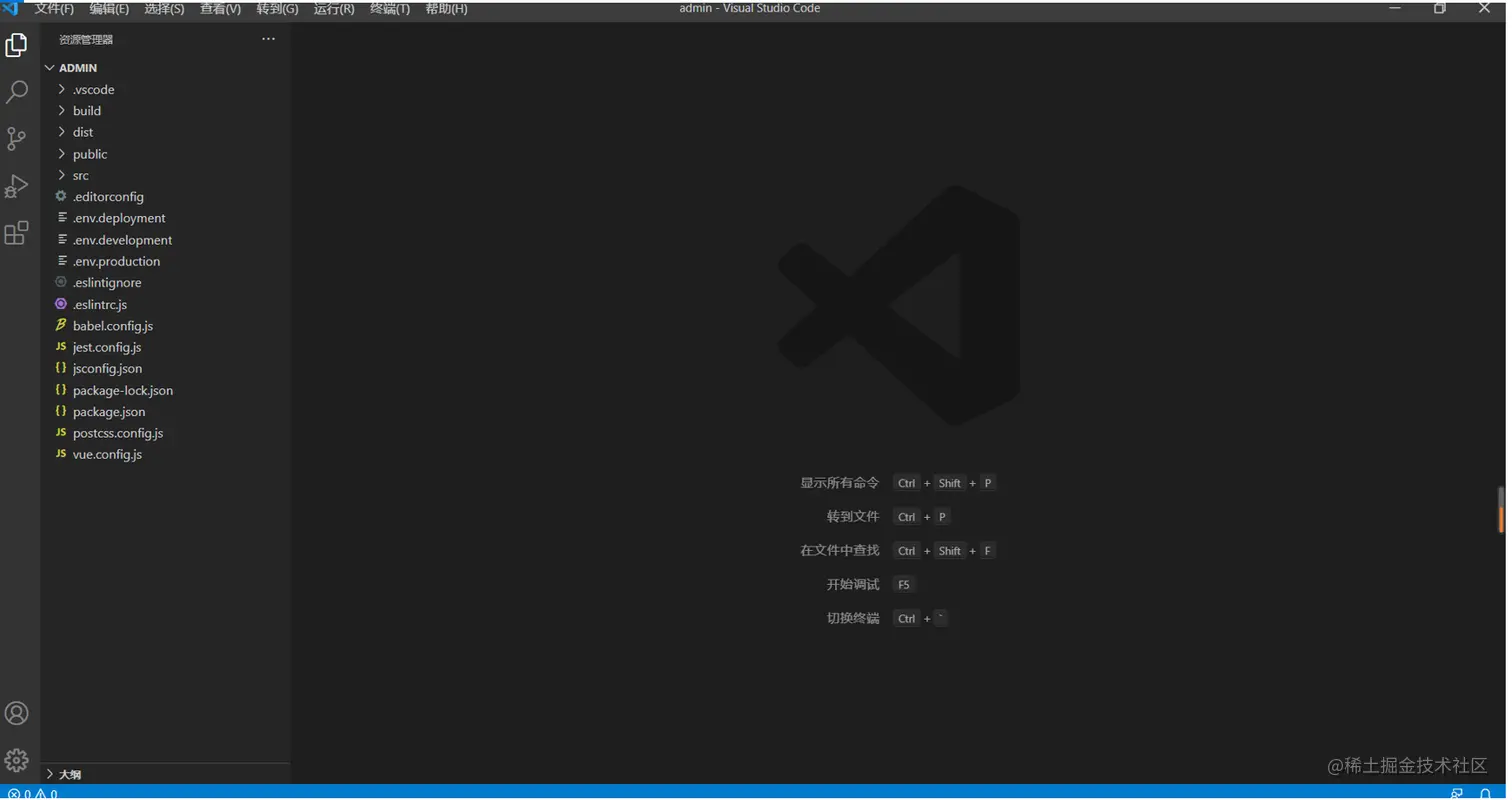This screenshot has width=1512, height=800.
Task: Open the jest.config.js file
Action: point(165,347)
